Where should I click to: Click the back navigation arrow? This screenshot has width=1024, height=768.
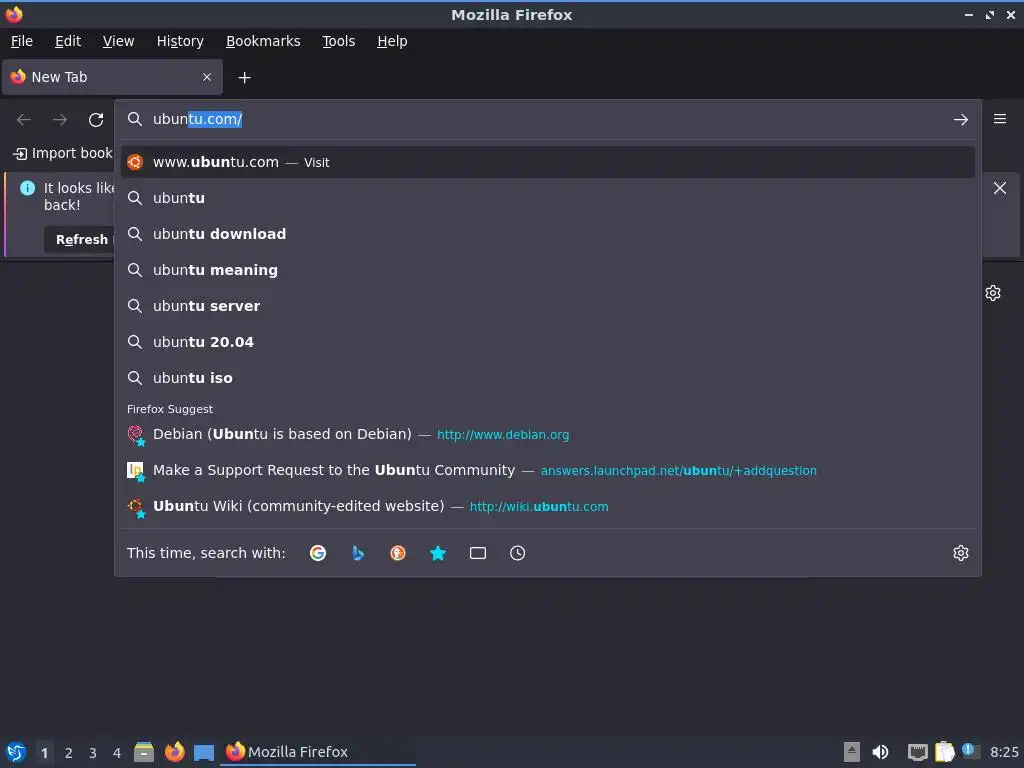(24, 120)
